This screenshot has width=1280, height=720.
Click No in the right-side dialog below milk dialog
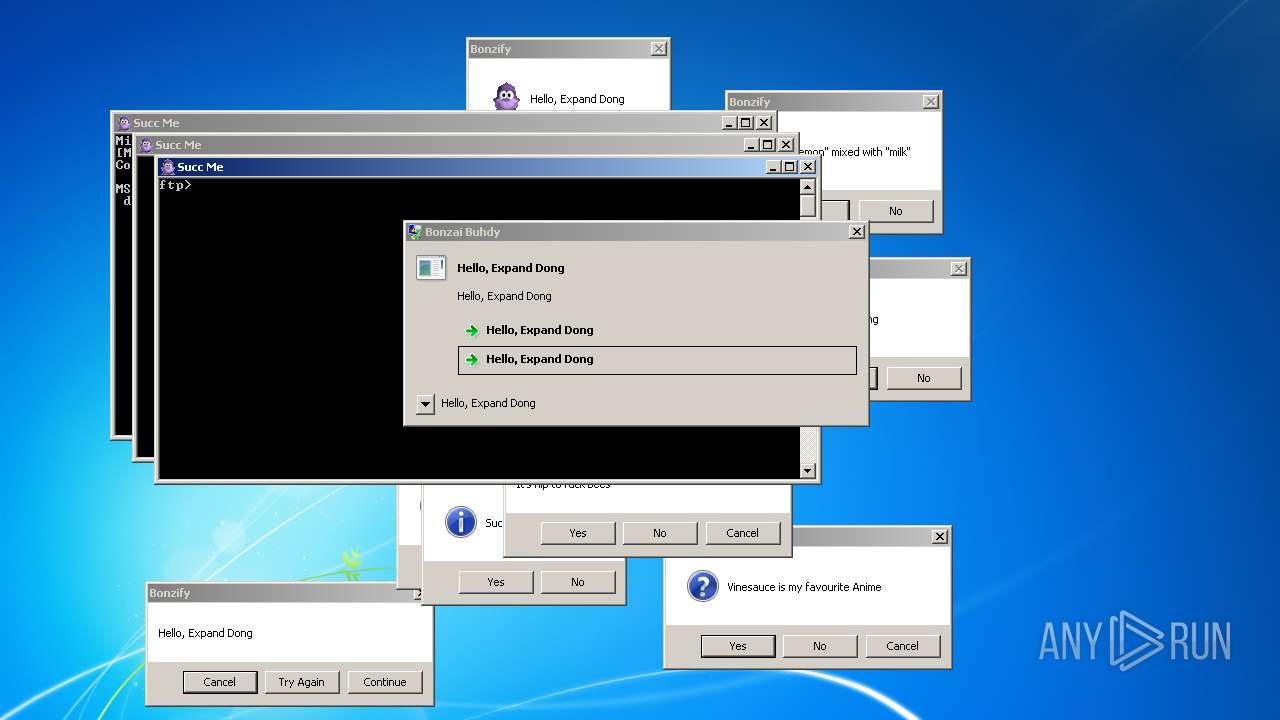coord(924,378)
